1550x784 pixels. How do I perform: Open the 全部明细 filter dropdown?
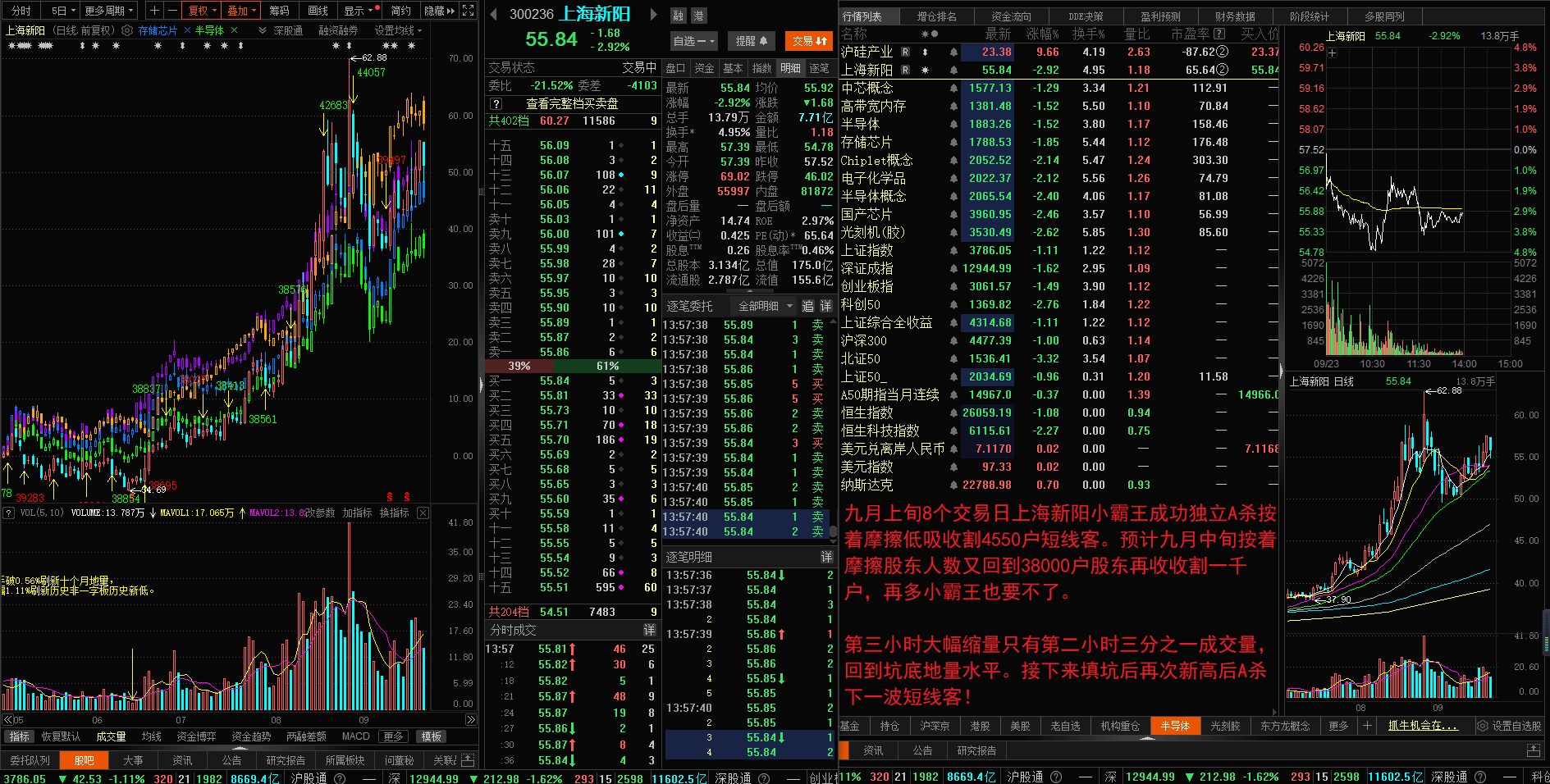click(766, 306)
